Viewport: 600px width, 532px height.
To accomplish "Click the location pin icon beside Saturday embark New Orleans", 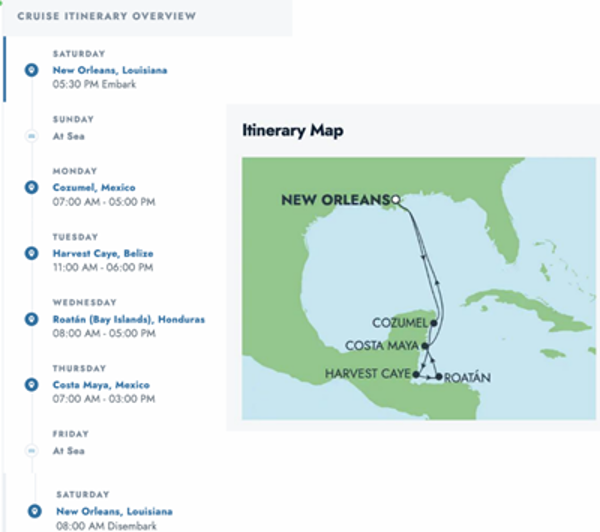I will point(32,70).
